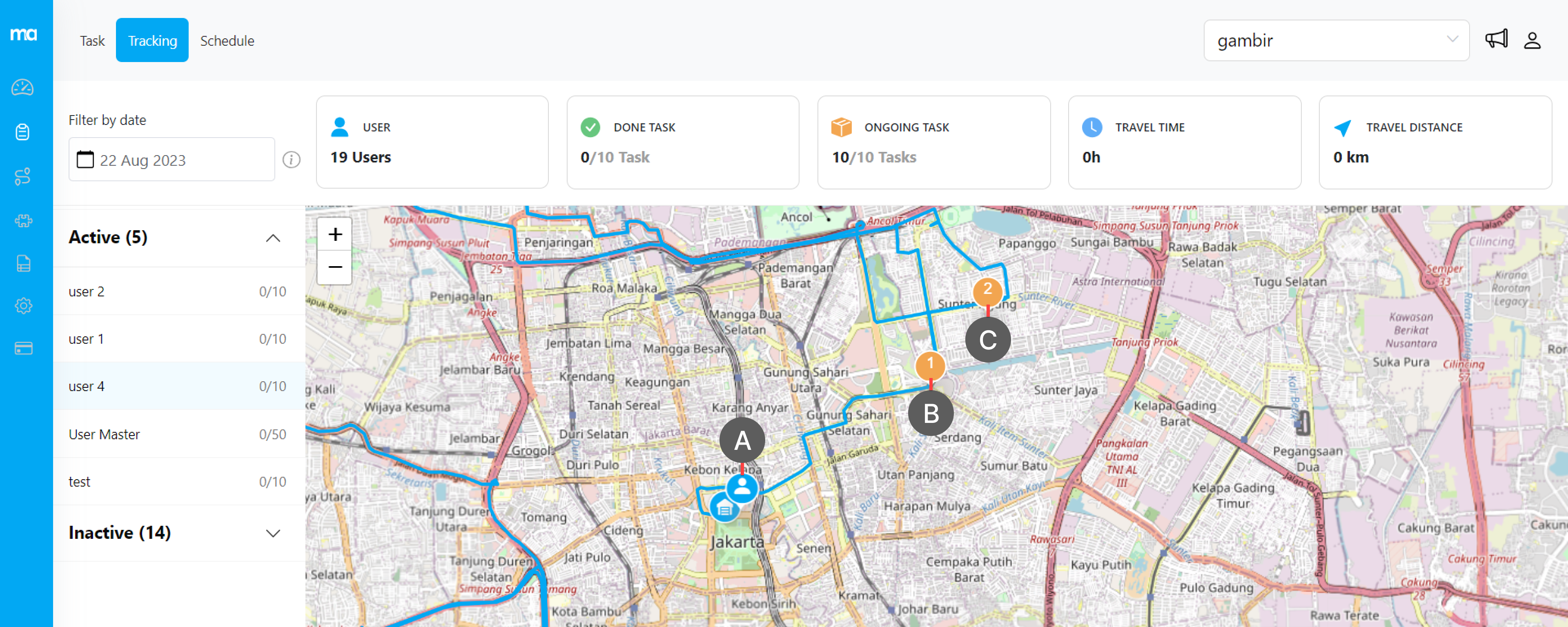Click the date filter info icon
The height and width of the screenshot is (627, 1568).
coord(292,160)
